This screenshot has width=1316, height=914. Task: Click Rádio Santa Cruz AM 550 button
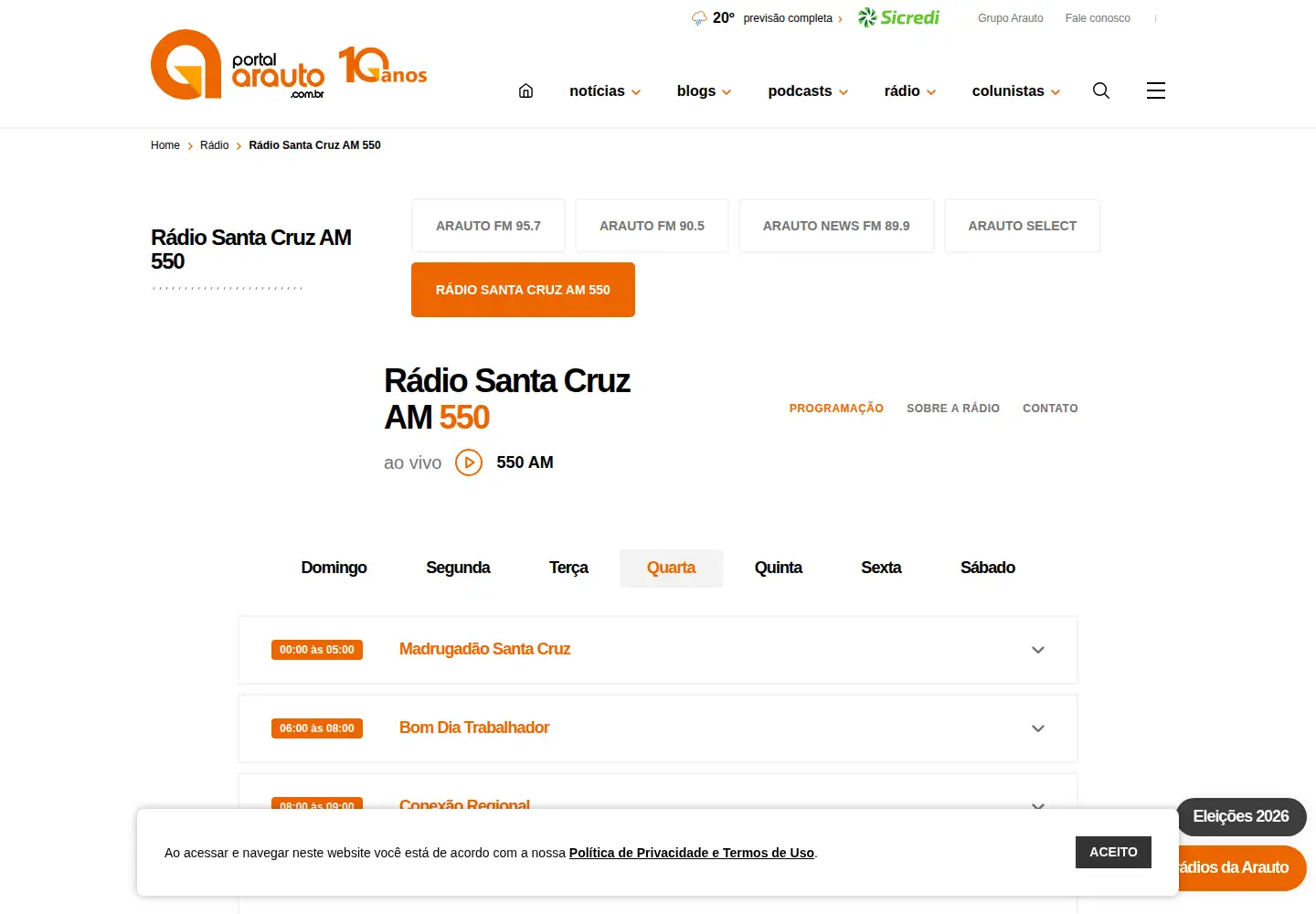pyautogui.click(x=523, y=290)
